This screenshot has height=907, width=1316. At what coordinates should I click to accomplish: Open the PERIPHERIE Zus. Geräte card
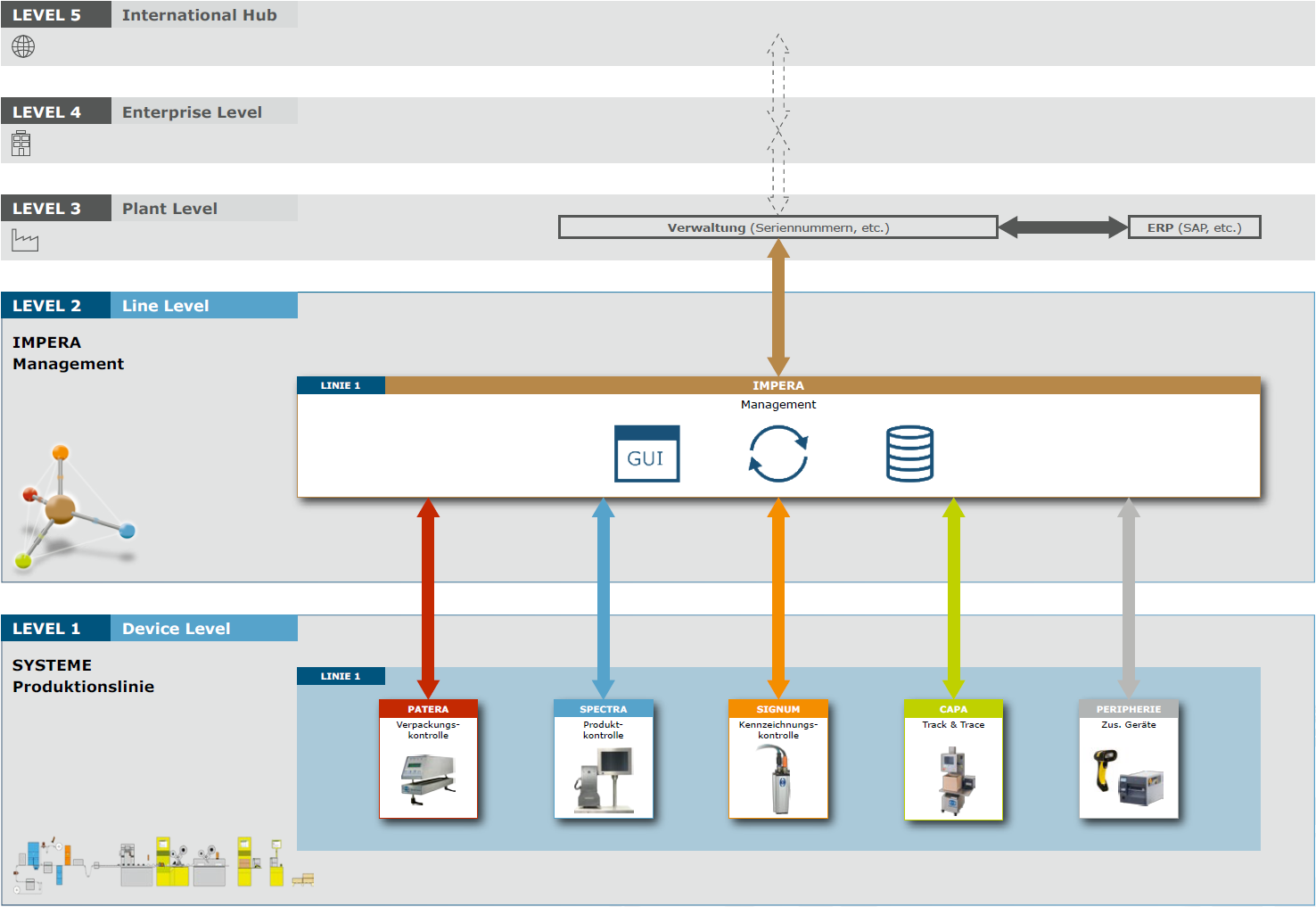point(1129,759)
